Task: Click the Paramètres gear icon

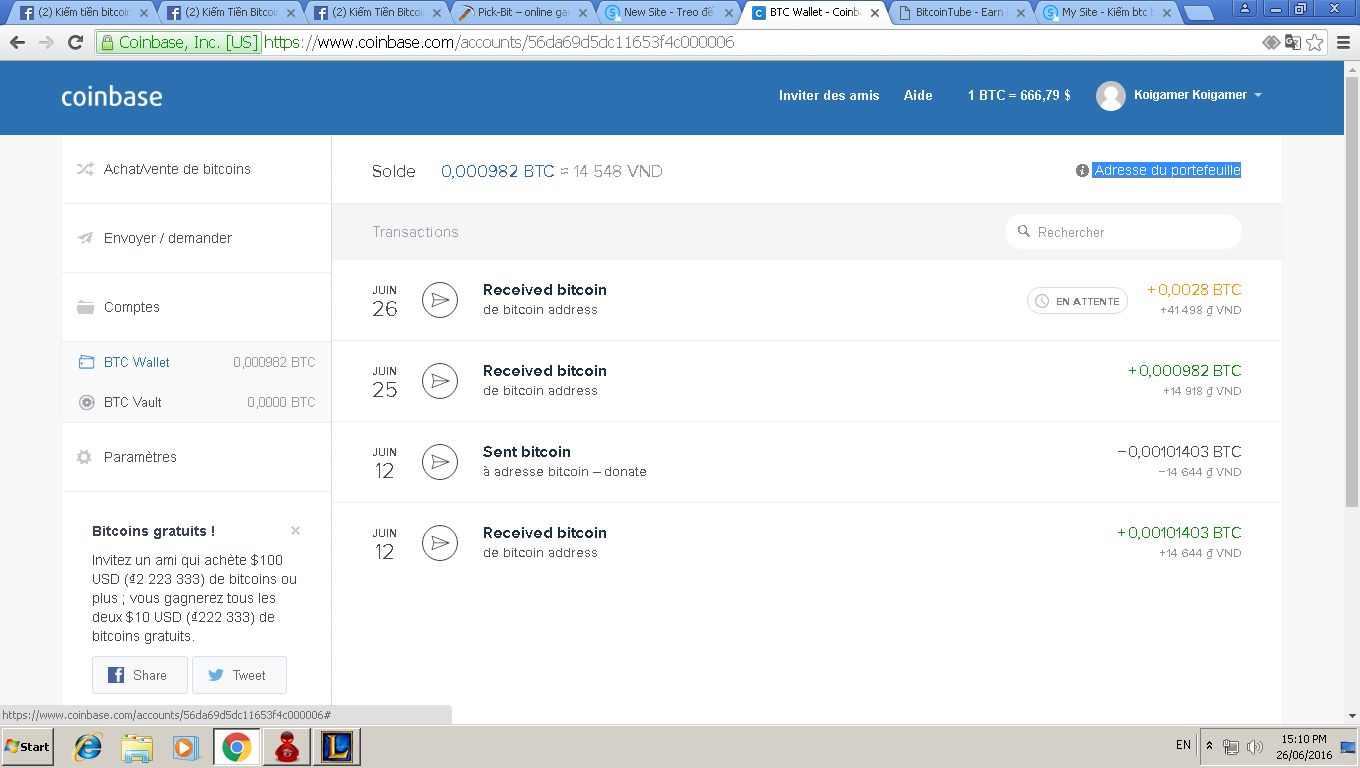Action: point(85,457)
